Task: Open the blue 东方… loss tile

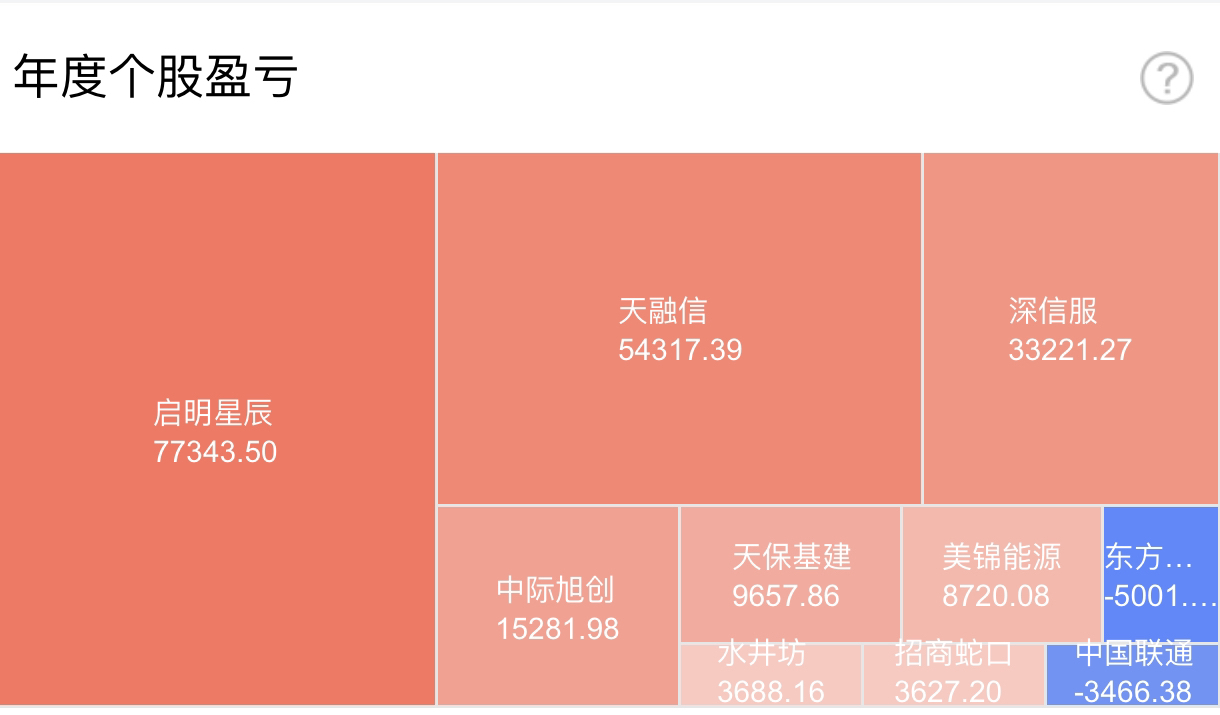Action: 1162,574
